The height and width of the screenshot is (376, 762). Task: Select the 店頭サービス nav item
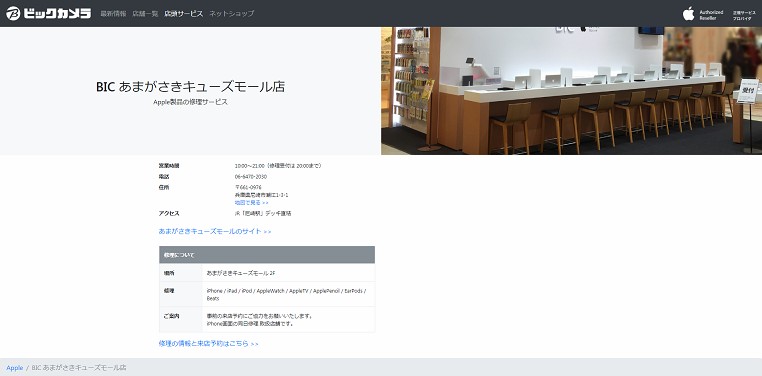pos(184,14)
